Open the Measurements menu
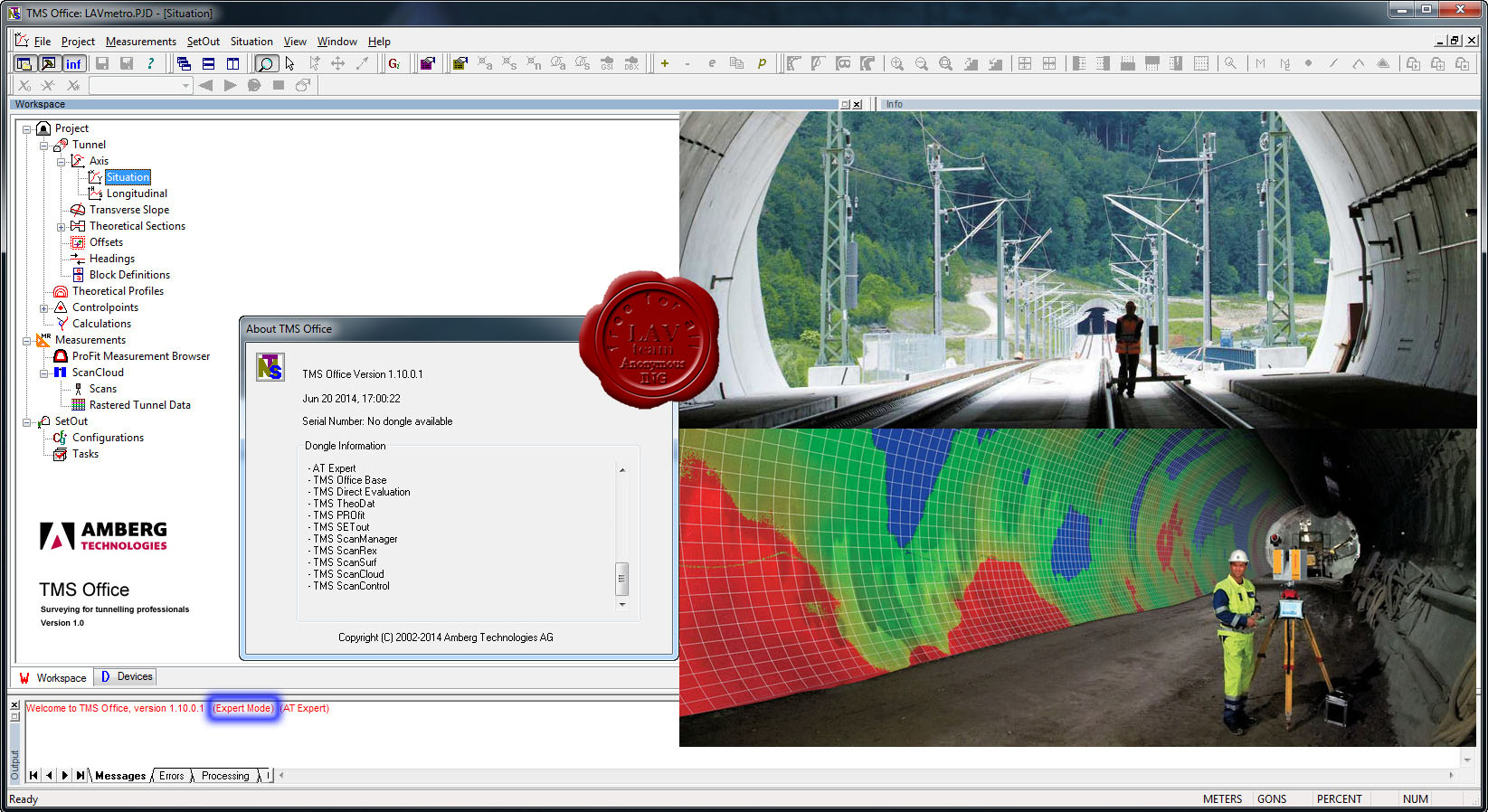 coord(141,42)
